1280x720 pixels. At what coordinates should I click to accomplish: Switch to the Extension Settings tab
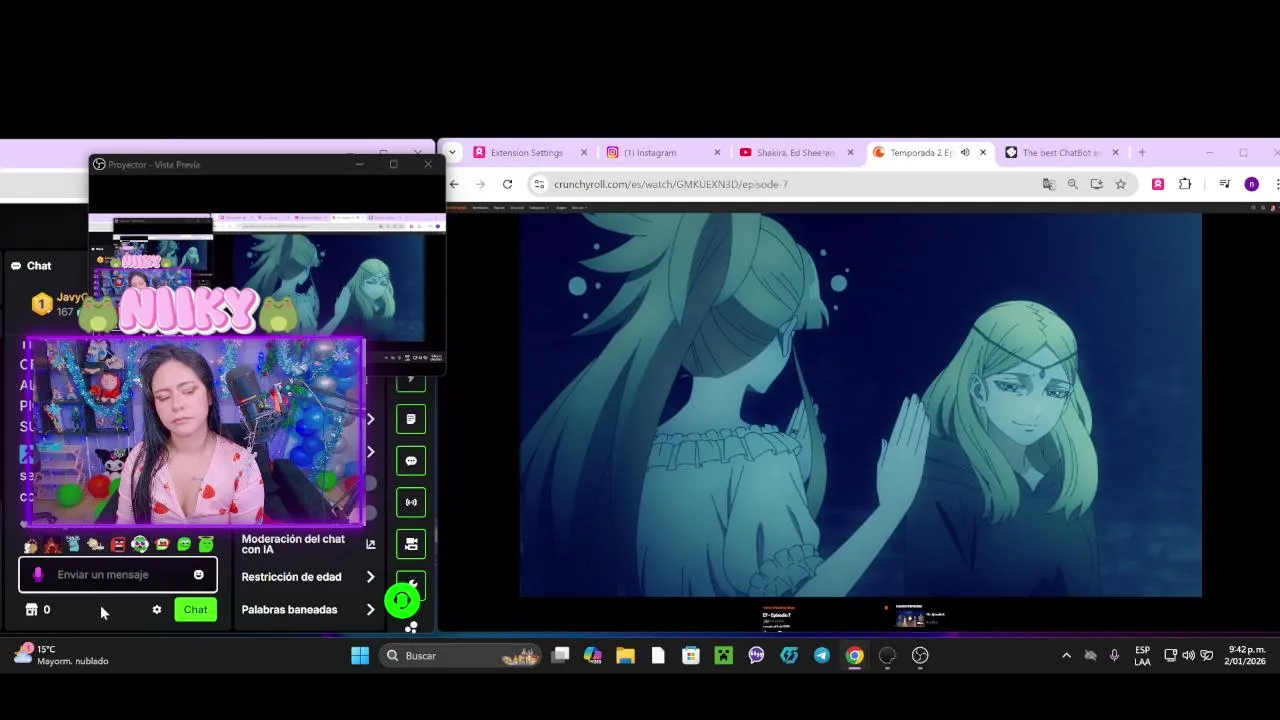pyautogui.click(x=530, y=153)
